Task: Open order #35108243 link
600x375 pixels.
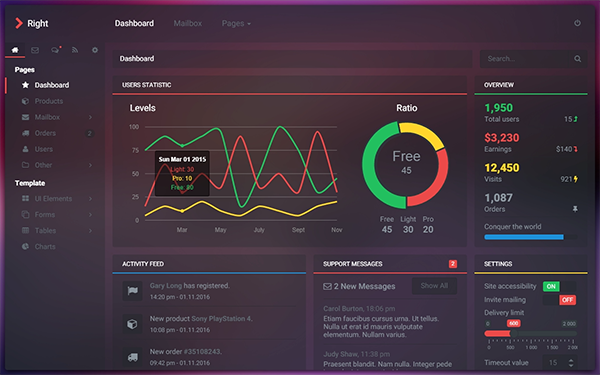Action: pyautogui.click(x=202, y=351)
